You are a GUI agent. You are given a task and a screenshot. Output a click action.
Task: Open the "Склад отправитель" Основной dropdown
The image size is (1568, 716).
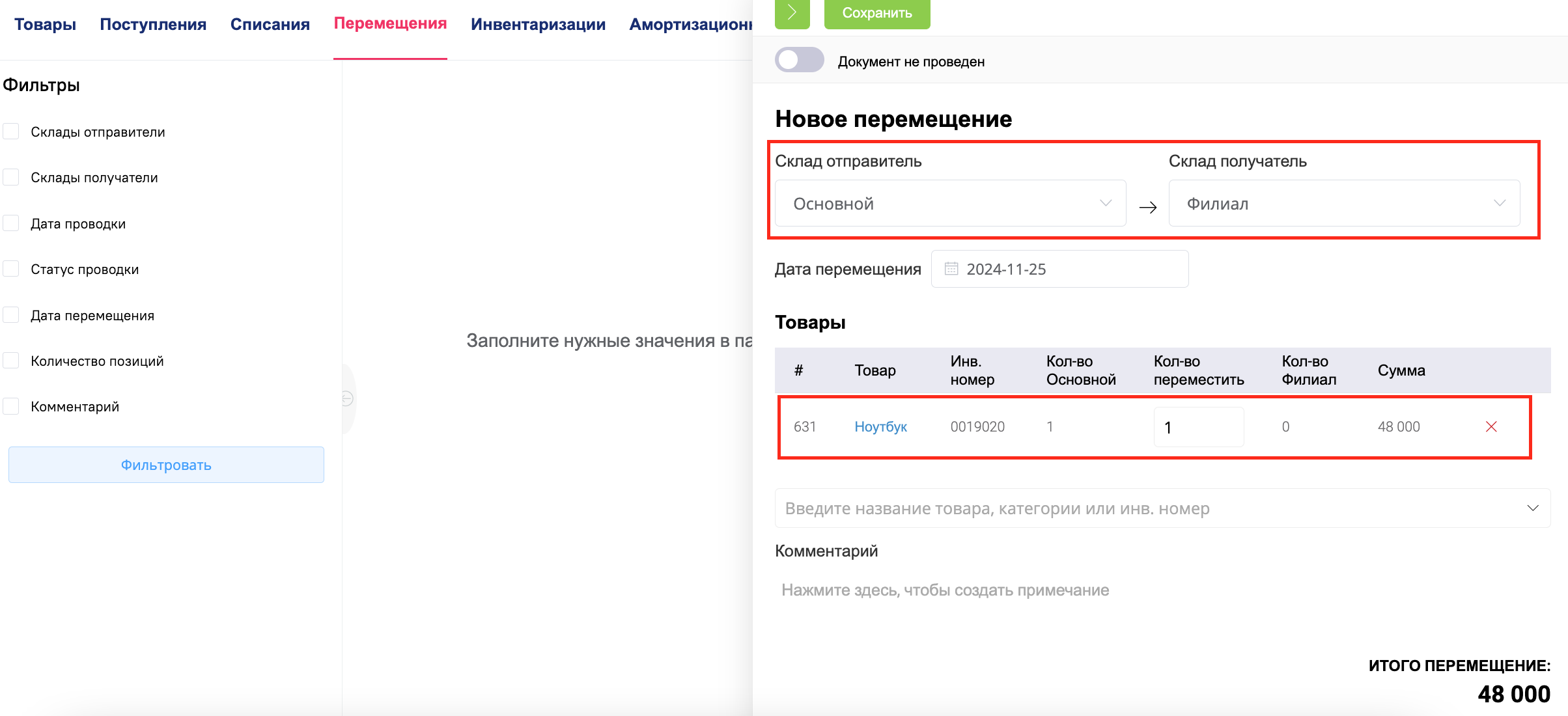[x=950, y=204]
